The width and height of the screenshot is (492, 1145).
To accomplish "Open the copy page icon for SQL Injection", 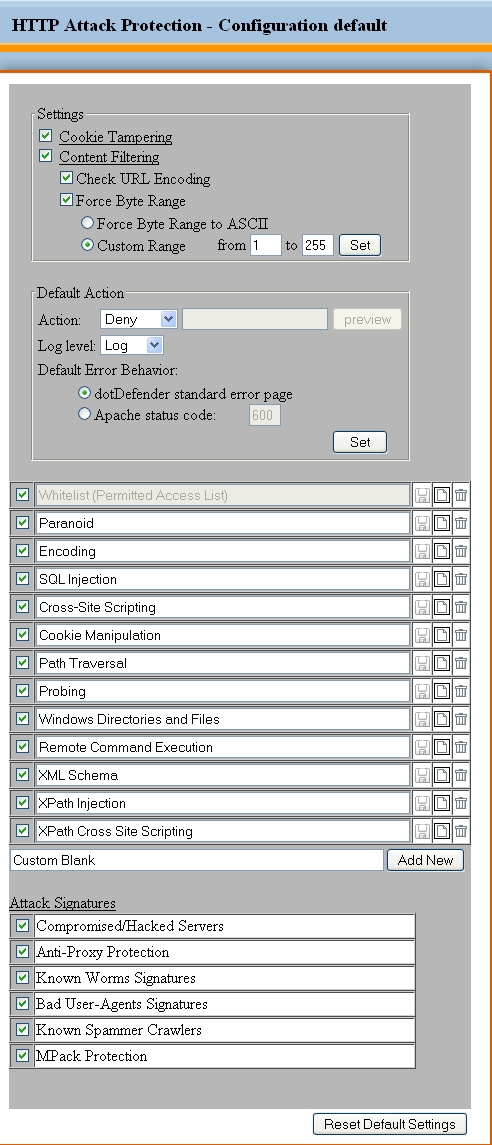I will [442, 579].
